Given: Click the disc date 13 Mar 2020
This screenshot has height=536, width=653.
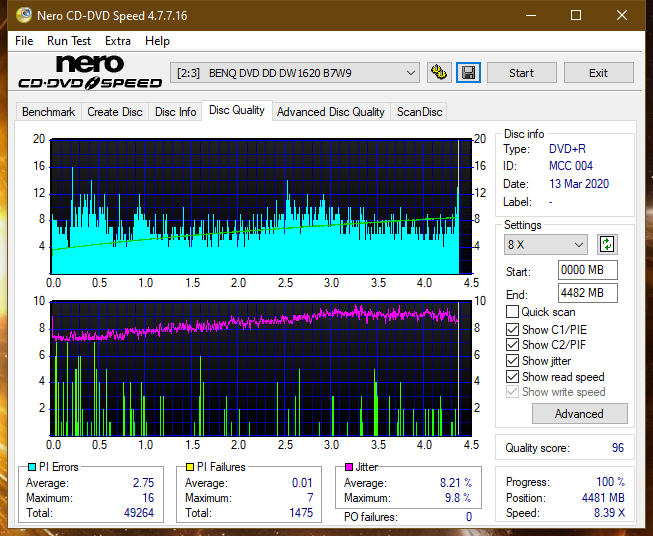Looking at the screenshot, I should (579, 184).
